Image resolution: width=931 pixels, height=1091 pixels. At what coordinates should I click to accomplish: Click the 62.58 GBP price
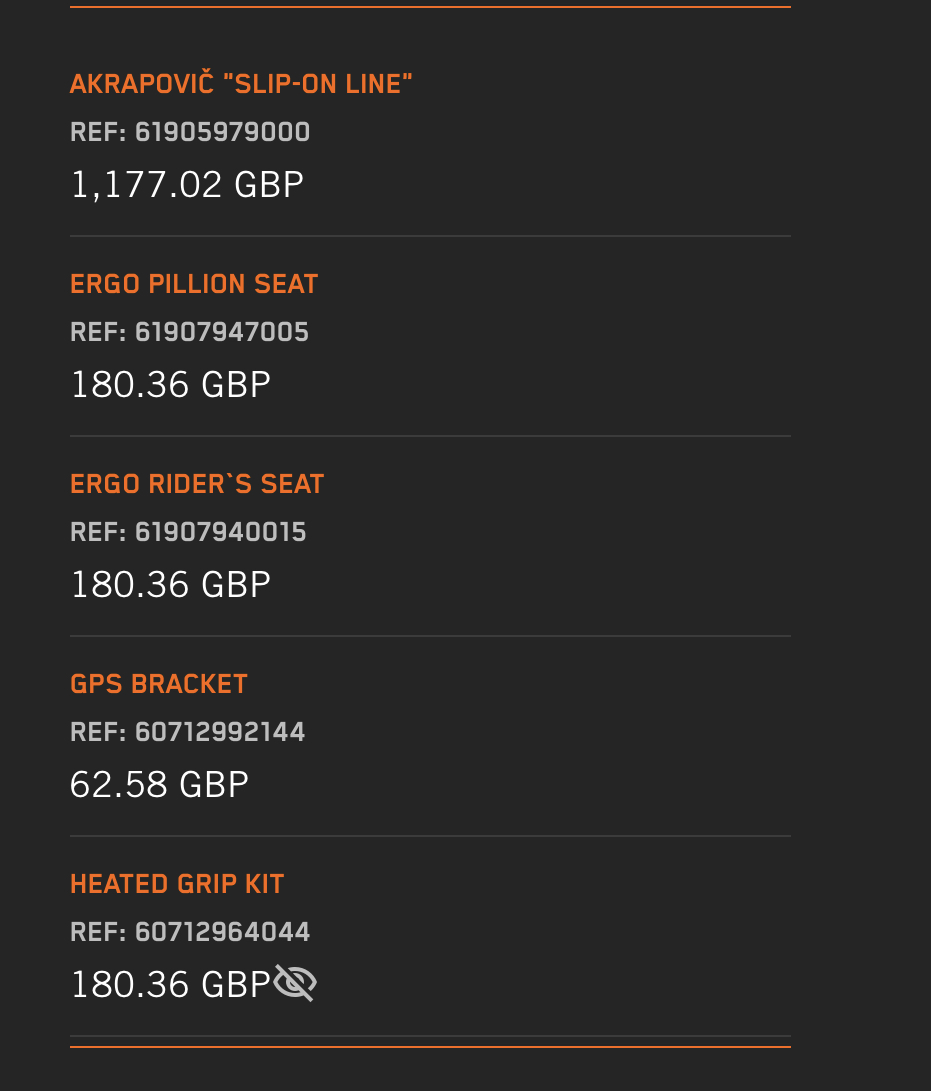click(x=160, y=785)
